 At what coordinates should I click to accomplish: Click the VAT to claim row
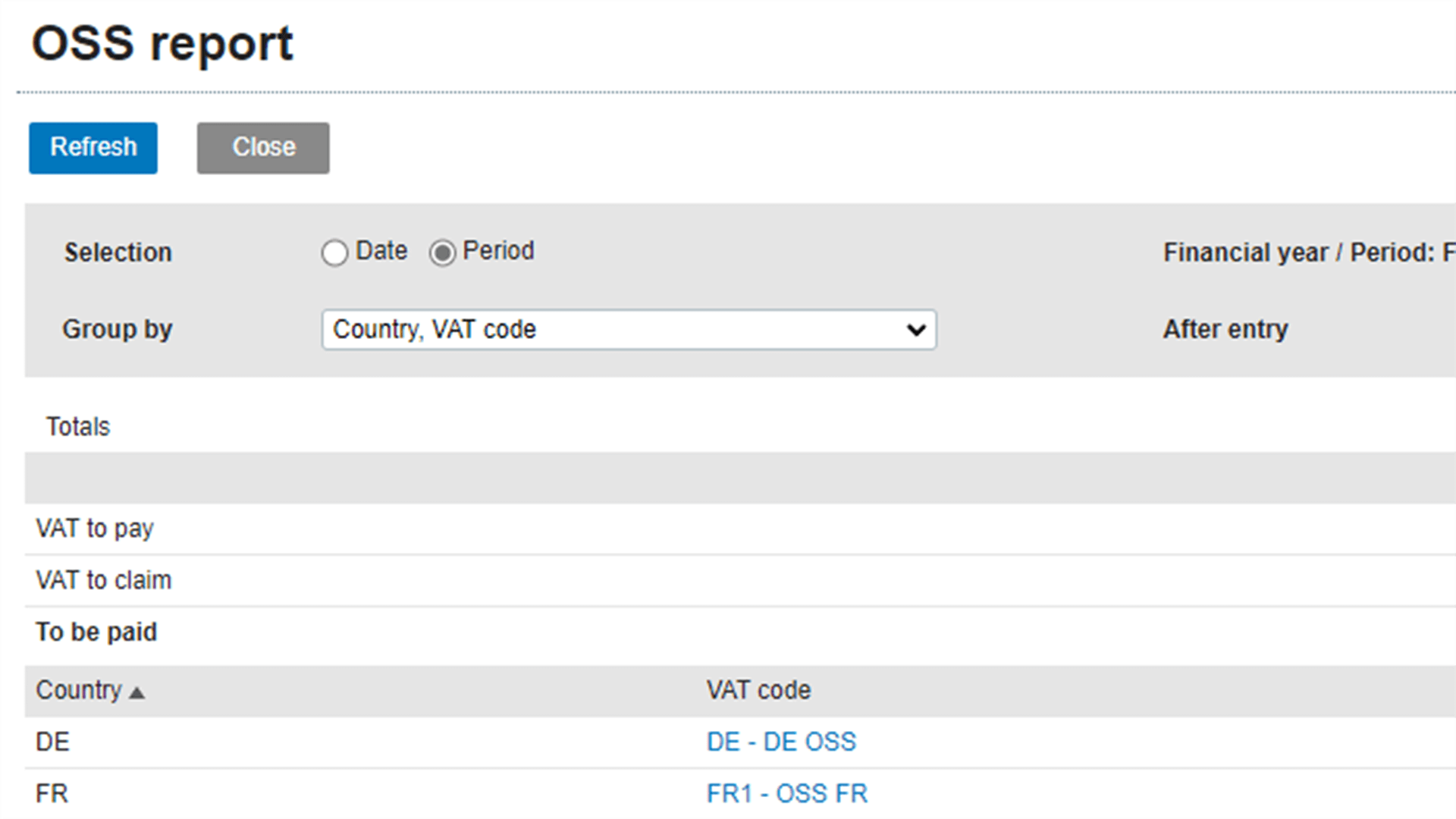104,580
